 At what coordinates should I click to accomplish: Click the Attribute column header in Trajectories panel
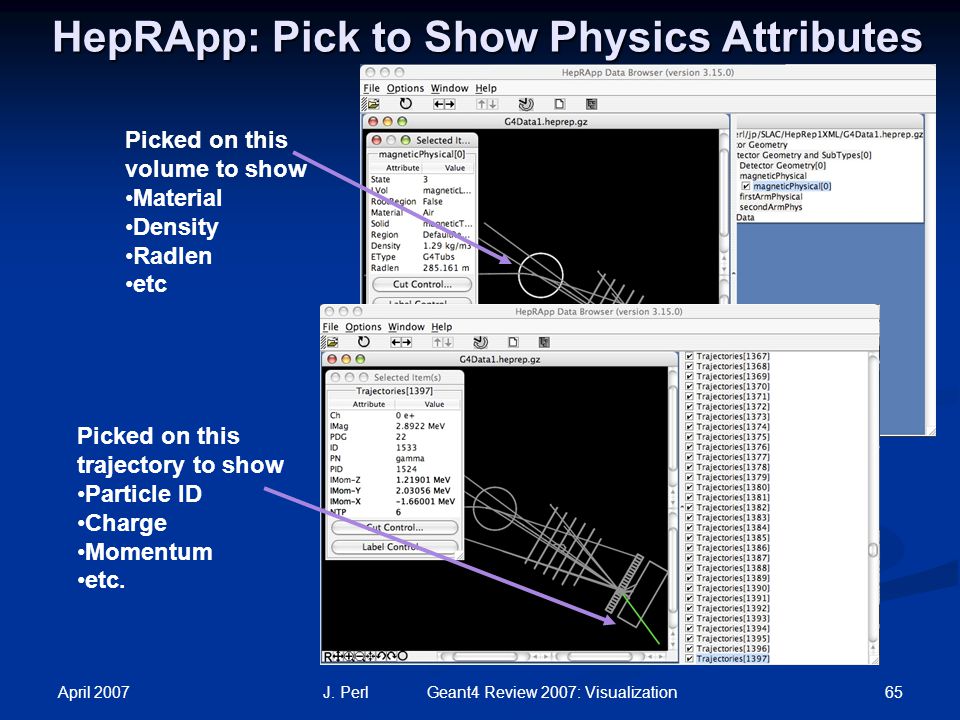(x=369, y=404)
